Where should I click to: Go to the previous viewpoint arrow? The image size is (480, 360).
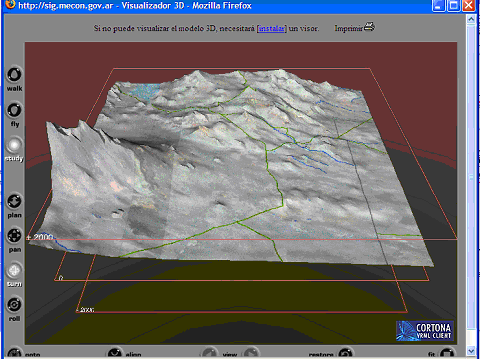(210, 353)
